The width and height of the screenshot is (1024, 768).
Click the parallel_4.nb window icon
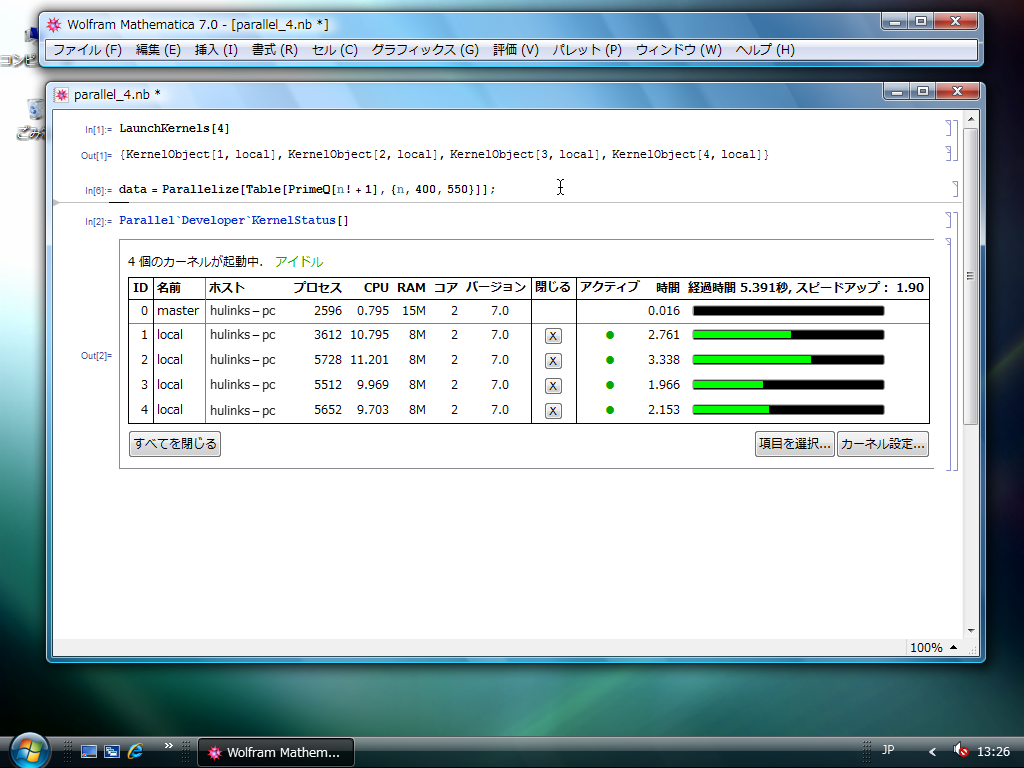pos(61,95)
